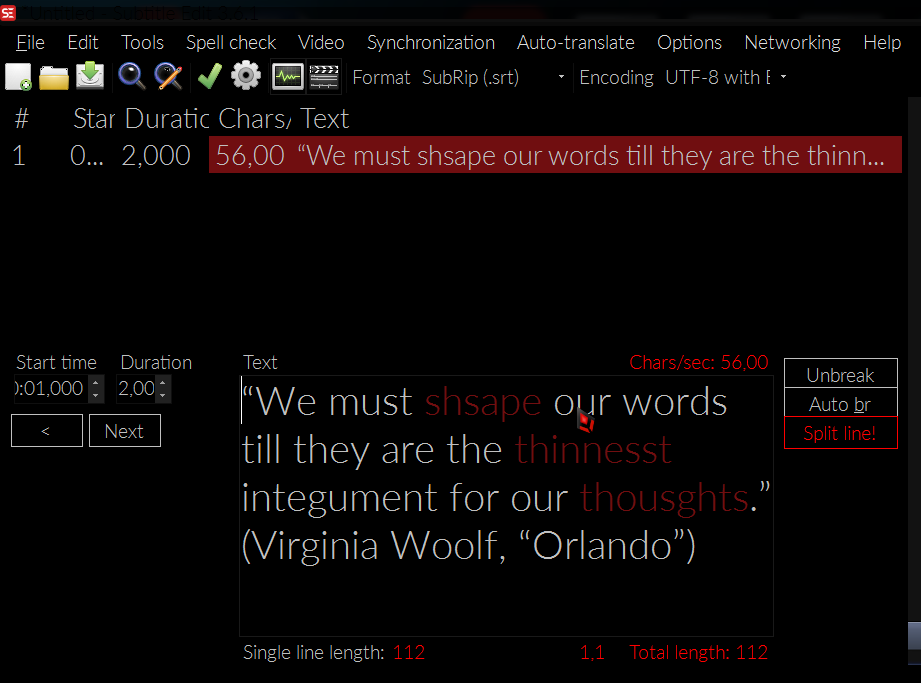The width and height of the screenshot is (921, 683).
Task: Expand the Format SubRip (.srt) dropdown
Action: pyautogui.click(x=561, y=77)
